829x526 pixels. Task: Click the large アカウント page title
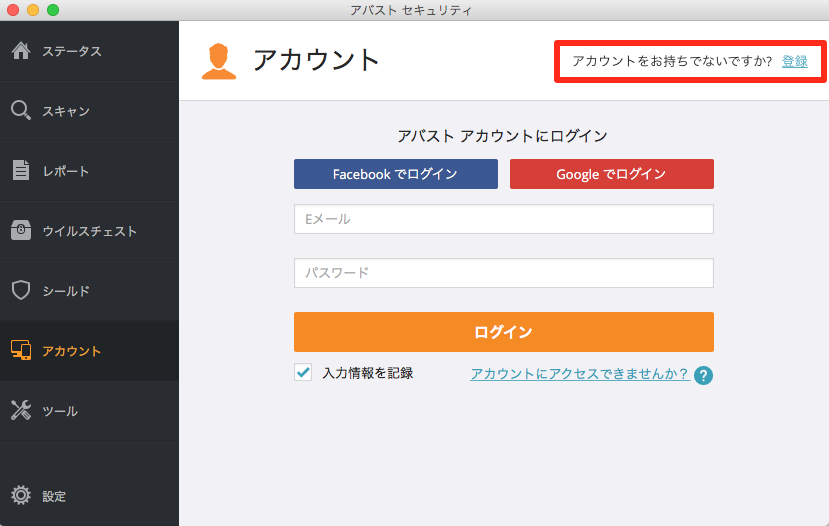(x=316, y=60)
